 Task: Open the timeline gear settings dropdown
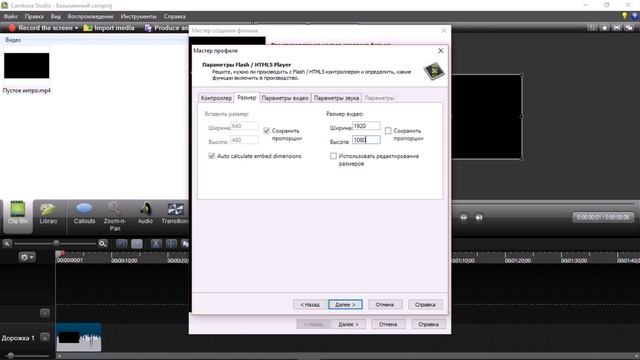(x=27, y=257)
